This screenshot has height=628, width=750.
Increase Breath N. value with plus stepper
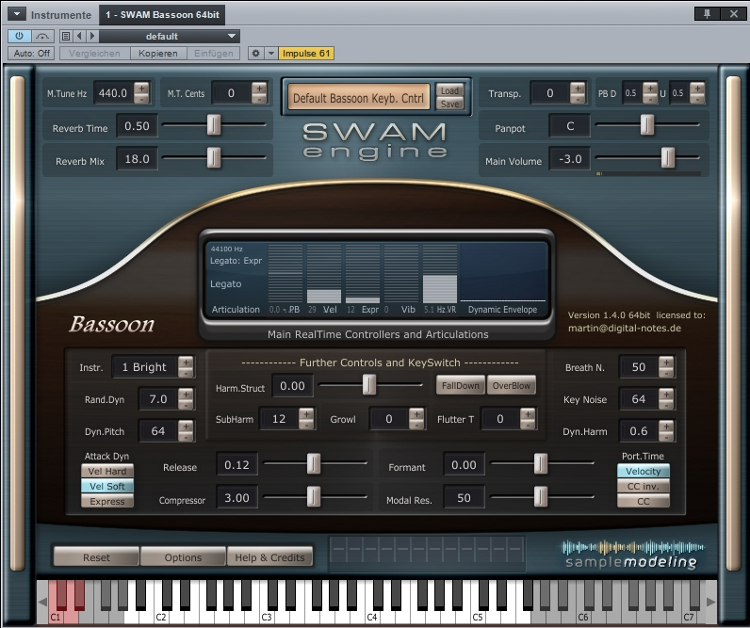coord(666,362)
